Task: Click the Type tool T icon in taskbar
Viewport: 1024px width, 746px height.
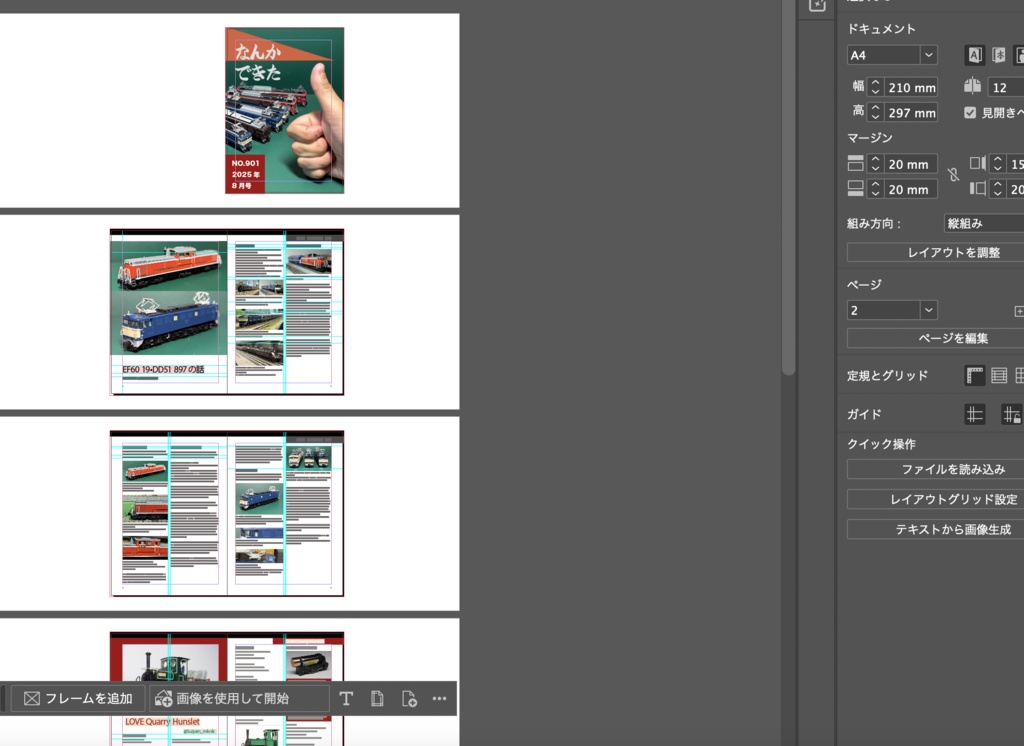Action: click(346, 698)
